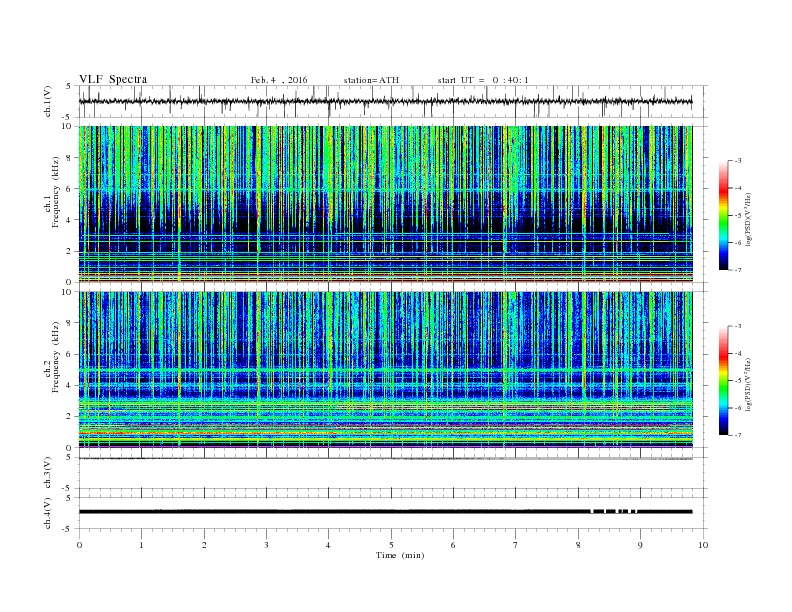The height and width of the screenshot is (612, 792).
Task: Click the ch.1 "Frequency (kHz)" axis label
Action: pos(55,192)
